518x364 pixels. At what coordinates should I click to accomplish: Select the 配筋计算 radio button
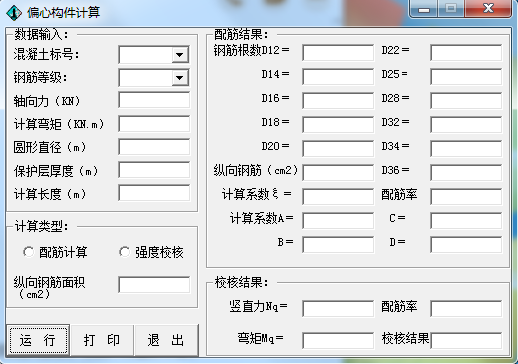29,252
